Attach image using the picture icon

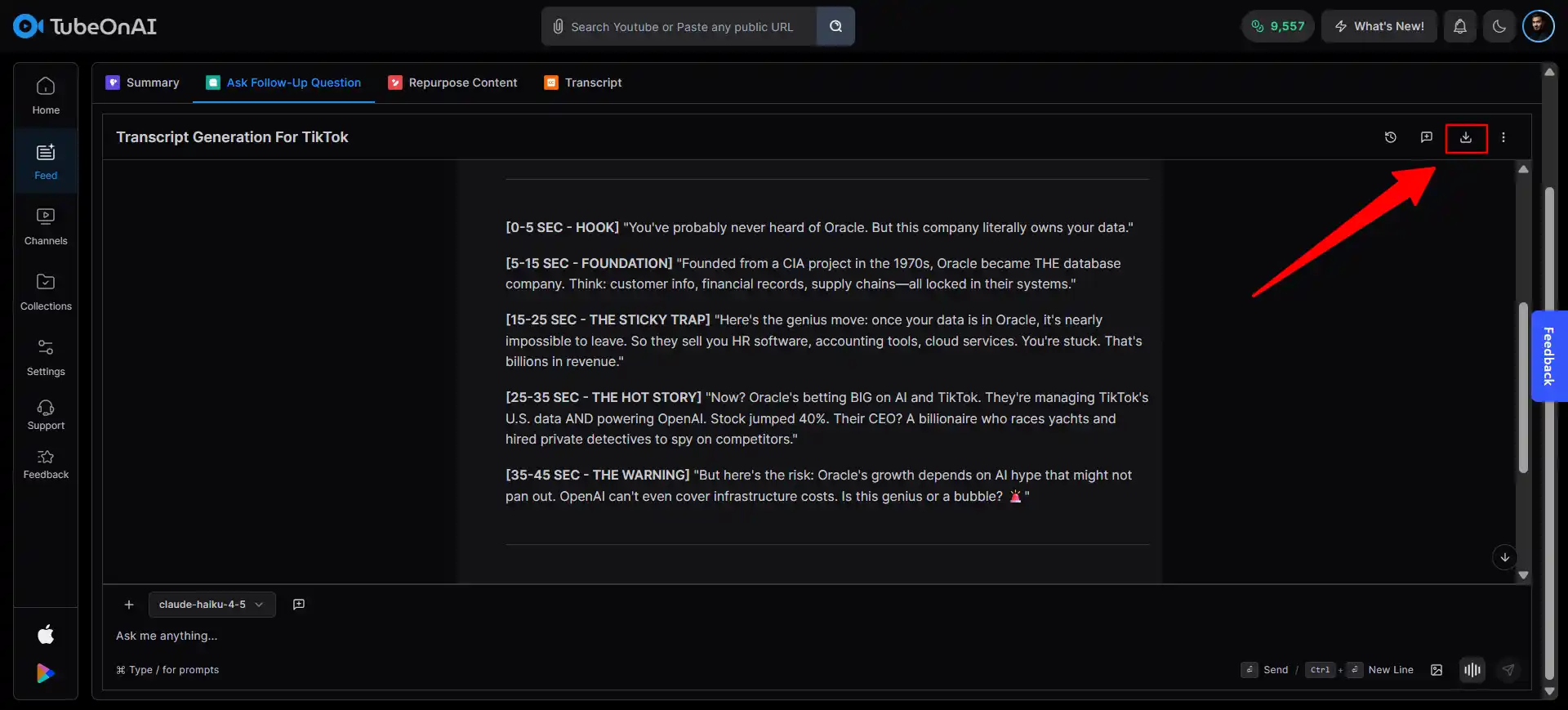coord(1437,670)
